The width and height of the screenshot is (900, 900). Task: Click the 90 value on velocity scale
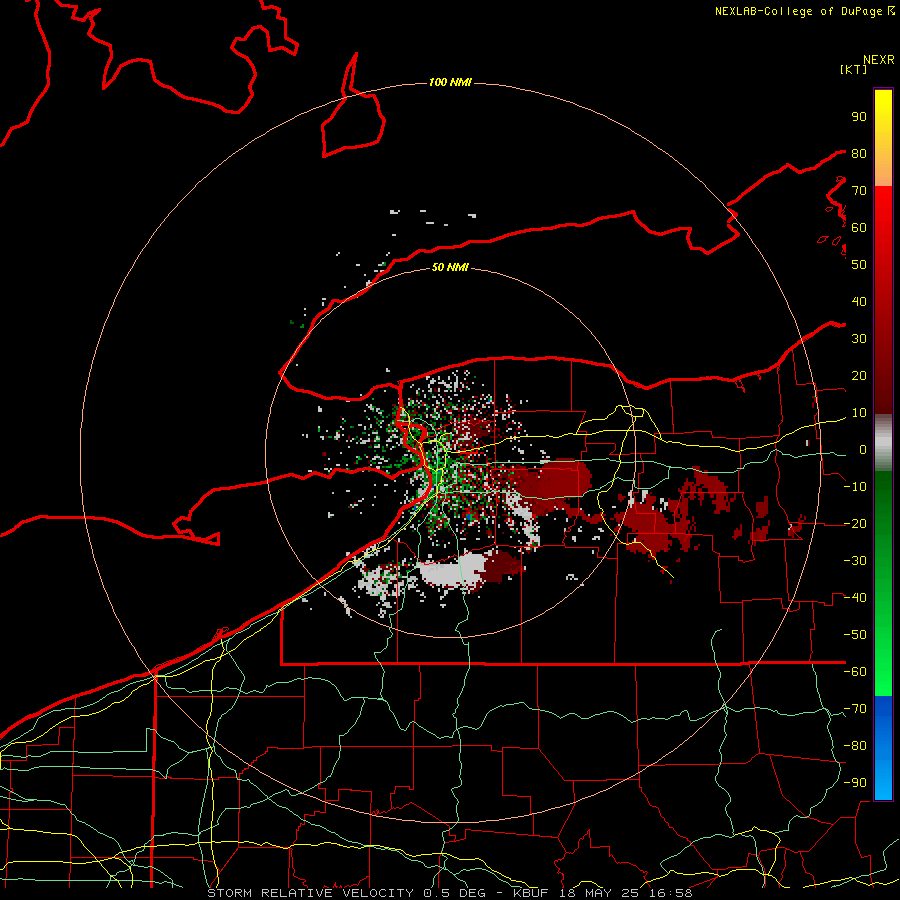pos(859,117)
